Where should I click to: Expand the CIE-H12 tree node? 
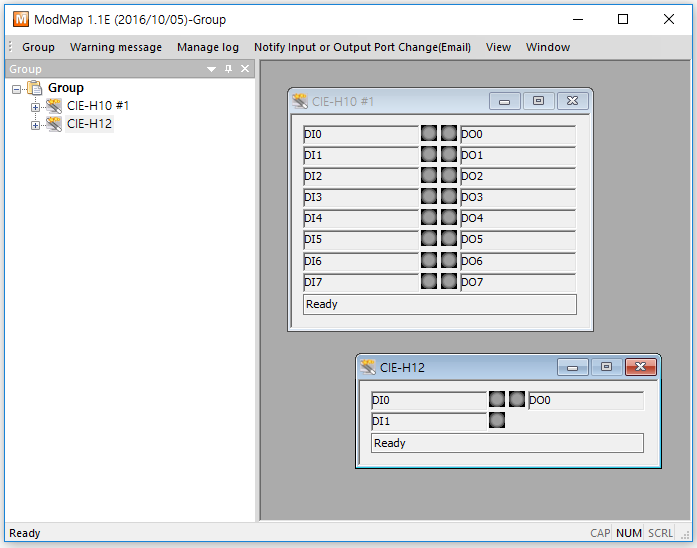click(36, 125)
